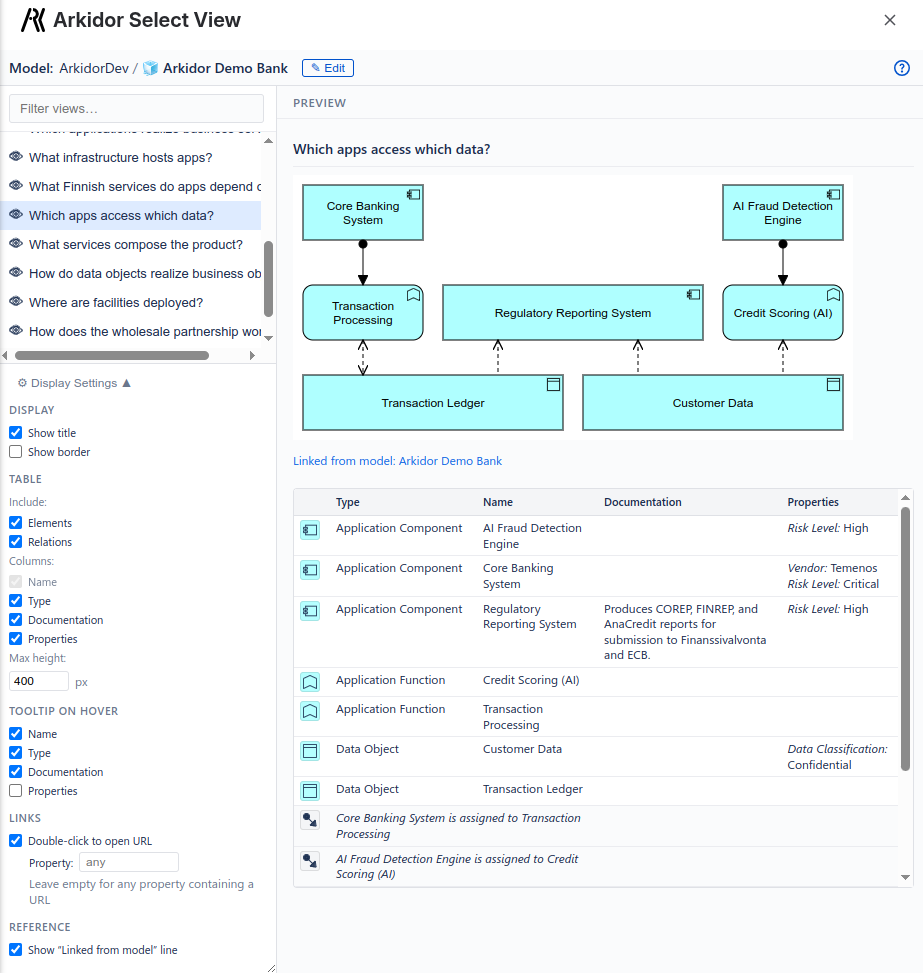Click the table scroll-up arrow
923x973 pixels.
pyautogui.click(x=905, y=498)
